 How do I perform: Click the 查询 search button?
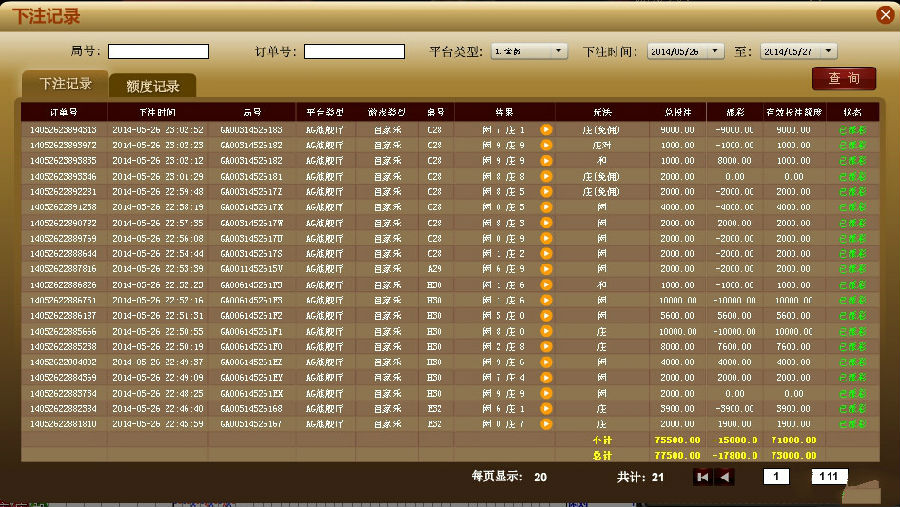coord(844,79)
